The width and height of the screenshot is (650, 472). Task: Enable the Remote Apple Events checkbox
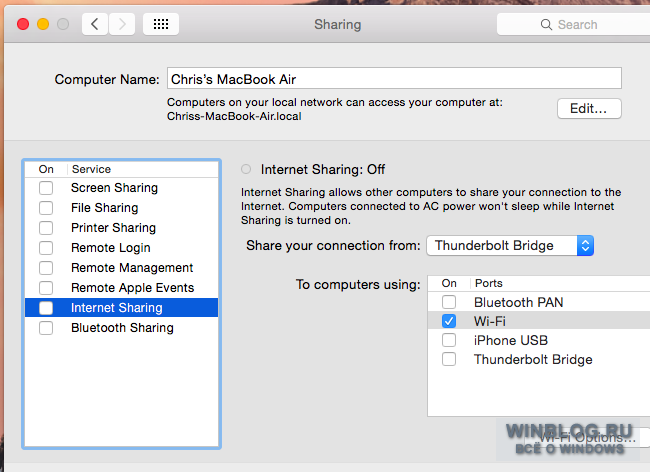point(46,288)
